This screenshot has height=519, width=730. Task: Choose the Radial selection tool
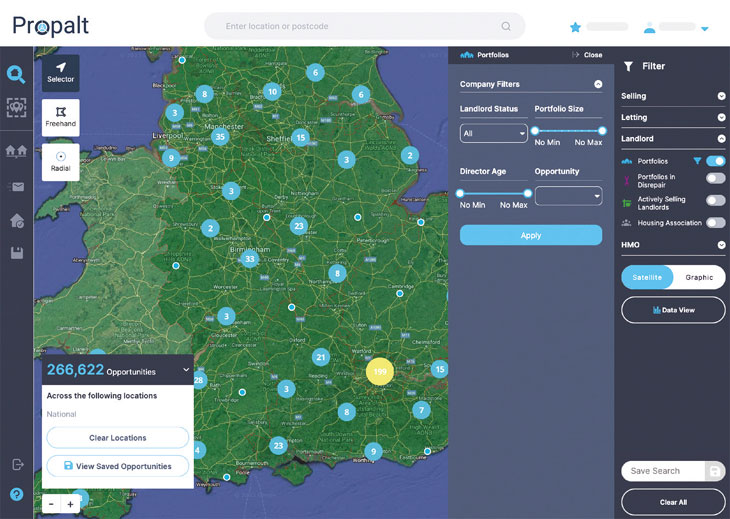(x=60, y=161)
